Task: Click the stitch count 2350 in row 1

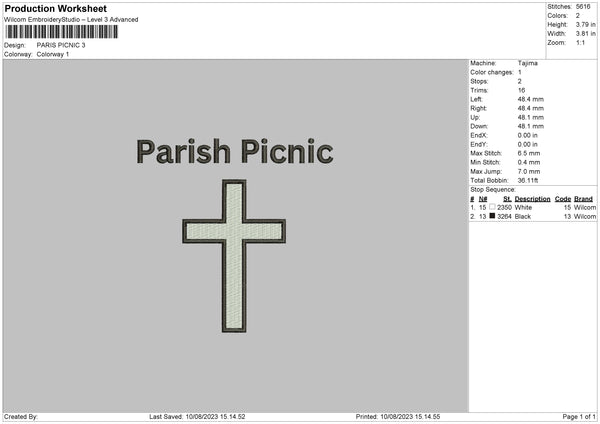Action: tap(504, 207)
